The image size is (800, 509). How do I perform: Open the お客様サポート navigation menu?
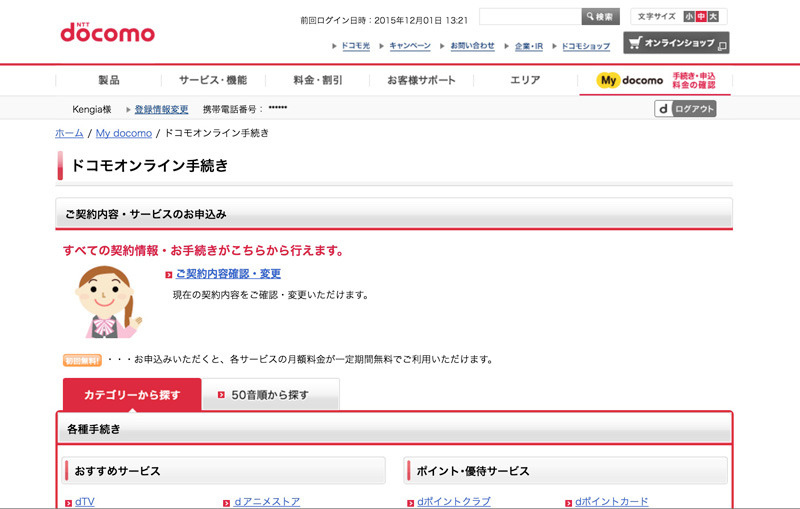[421, 80]
